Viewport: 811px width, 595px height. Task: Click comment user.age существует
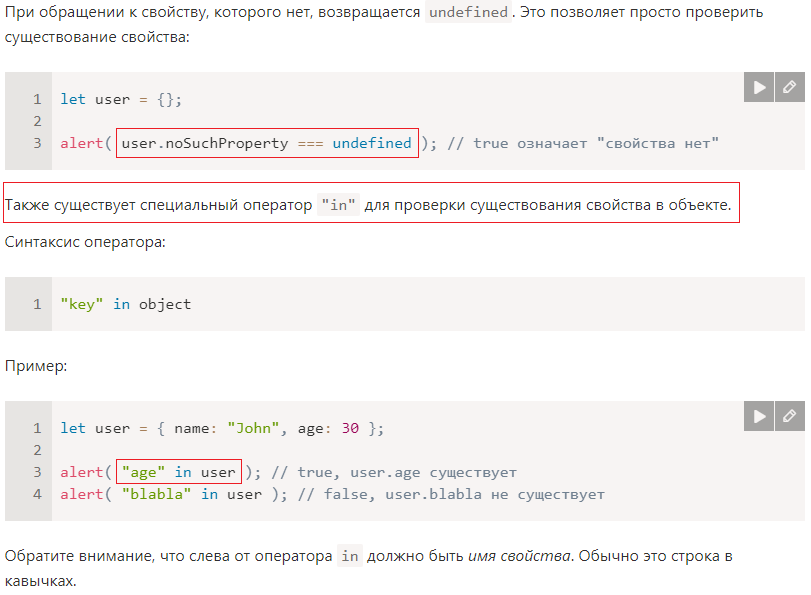click(x=394, y=472)
